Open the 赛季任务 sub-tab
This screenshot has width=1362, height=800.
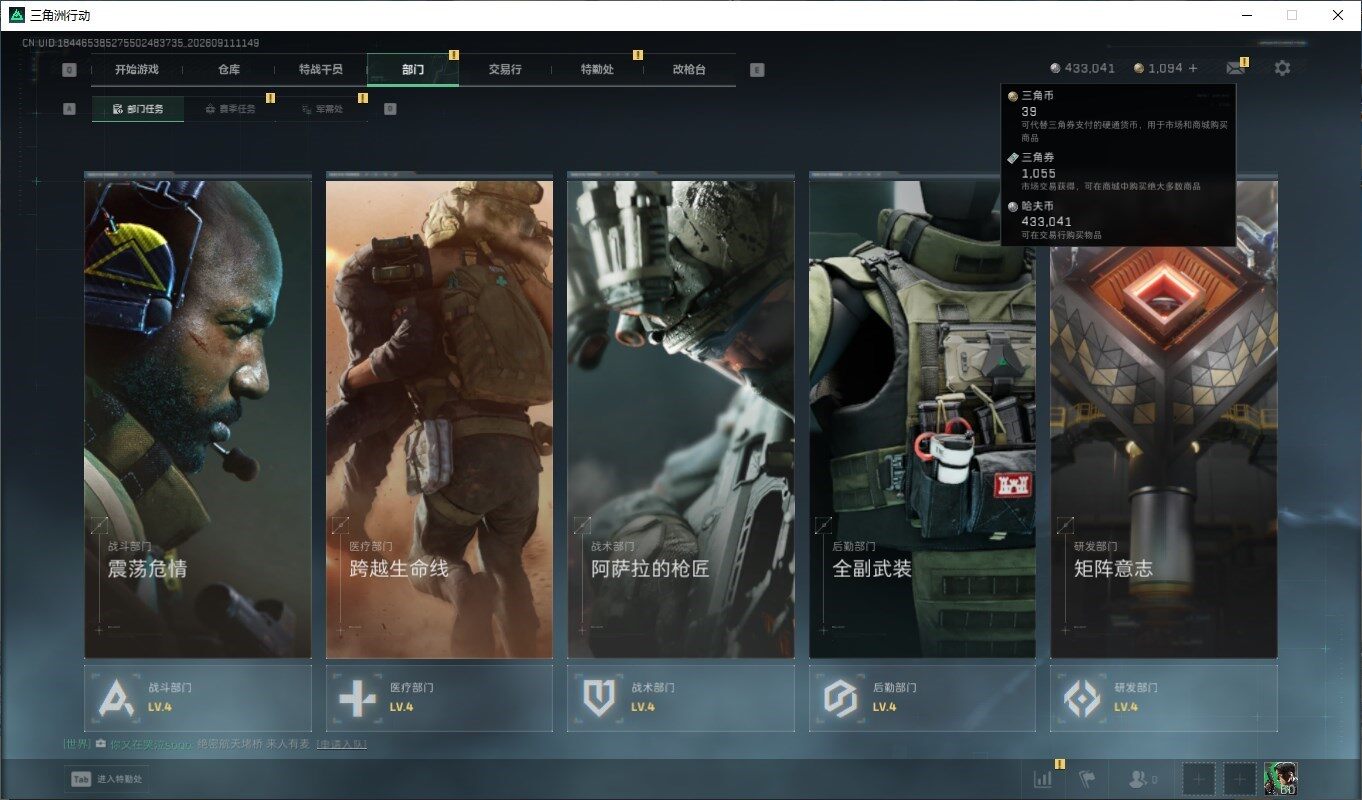230,109
